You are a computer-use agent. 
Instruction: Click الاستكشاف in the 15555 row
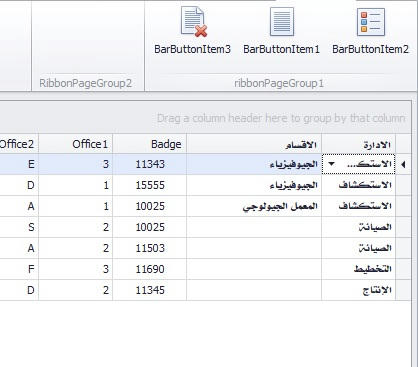tap(359, 185)
